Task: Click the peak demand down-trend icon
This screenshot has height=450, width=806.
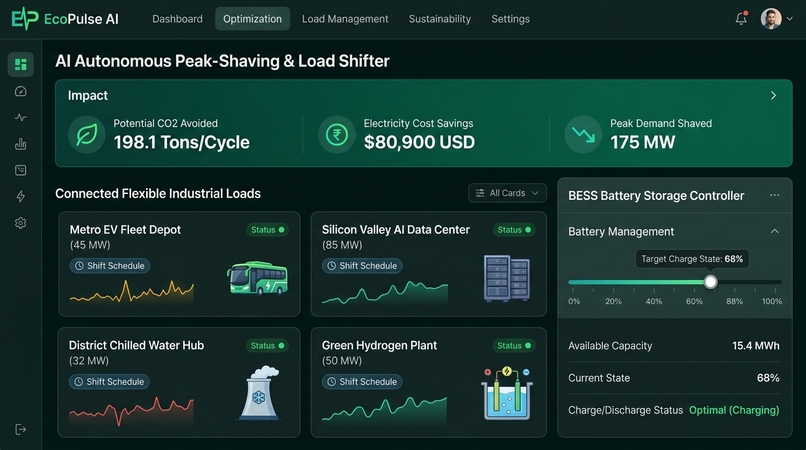Action: point(583,135)
